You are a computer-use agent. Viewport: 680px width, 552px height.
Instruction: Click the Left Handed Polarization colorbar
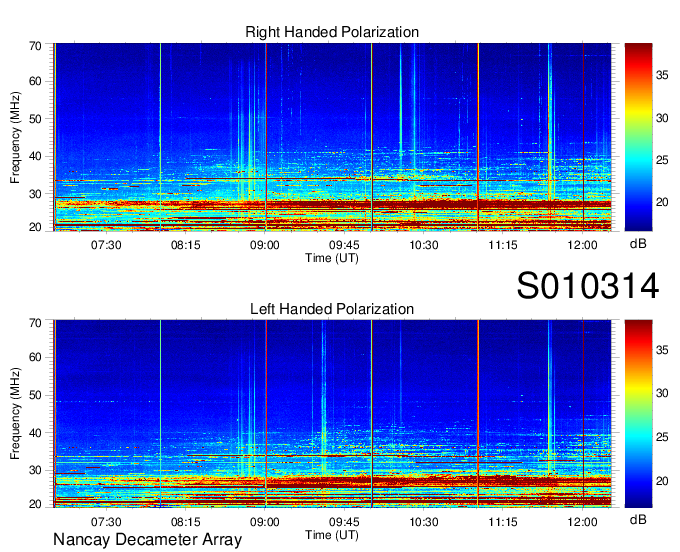pos(638,414)
